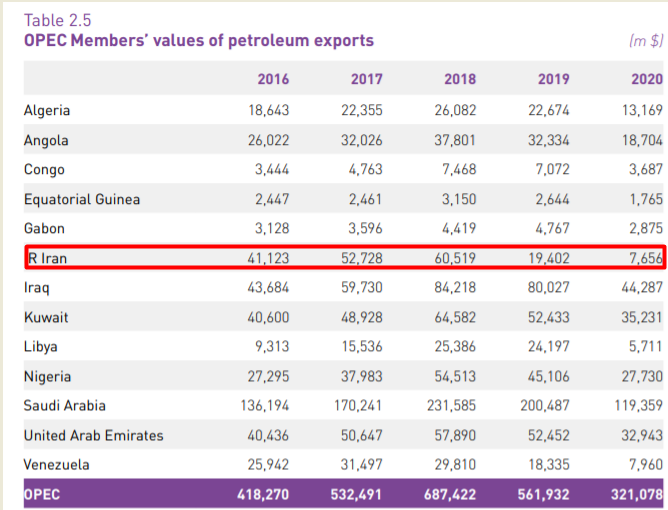Screen dimensions: 668x510
Task: Select the IR Iran row label
Action: [x=47, y=258]
